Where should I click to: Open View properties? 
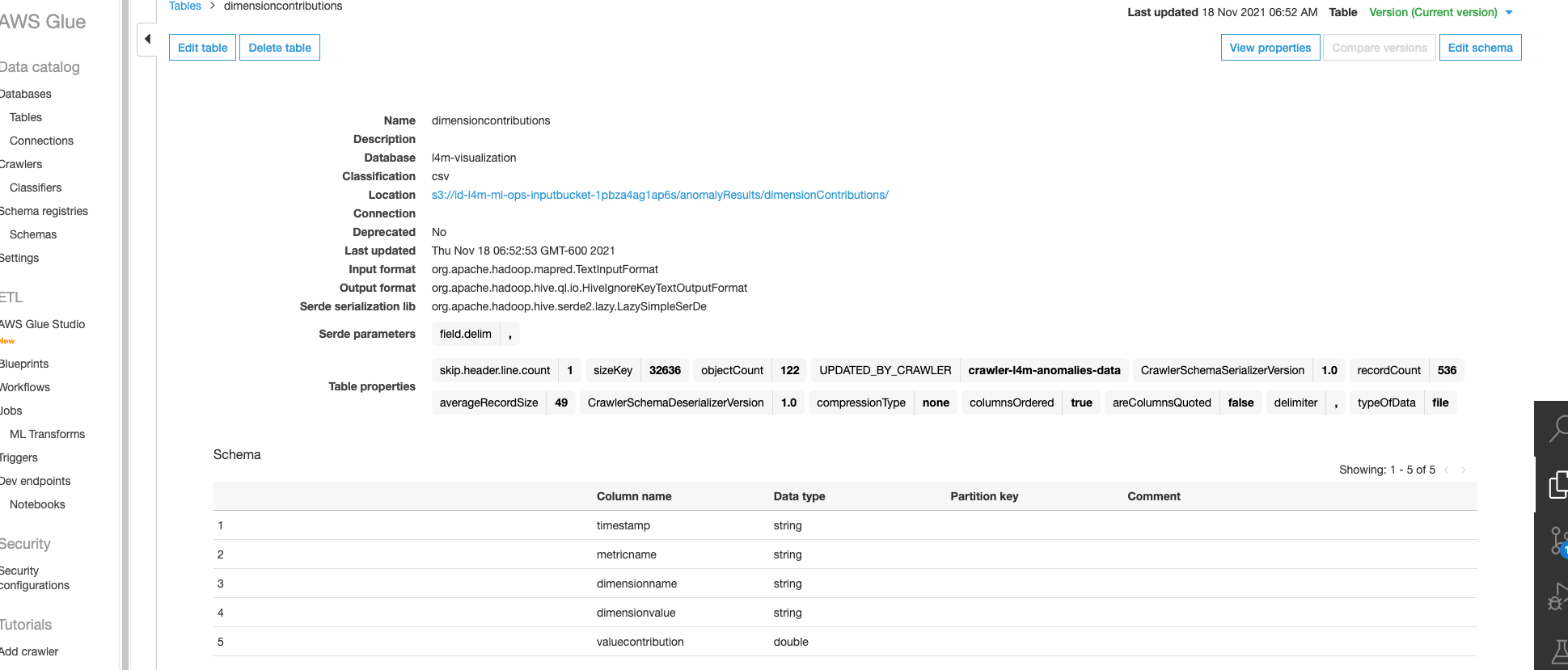[1270, 48]
